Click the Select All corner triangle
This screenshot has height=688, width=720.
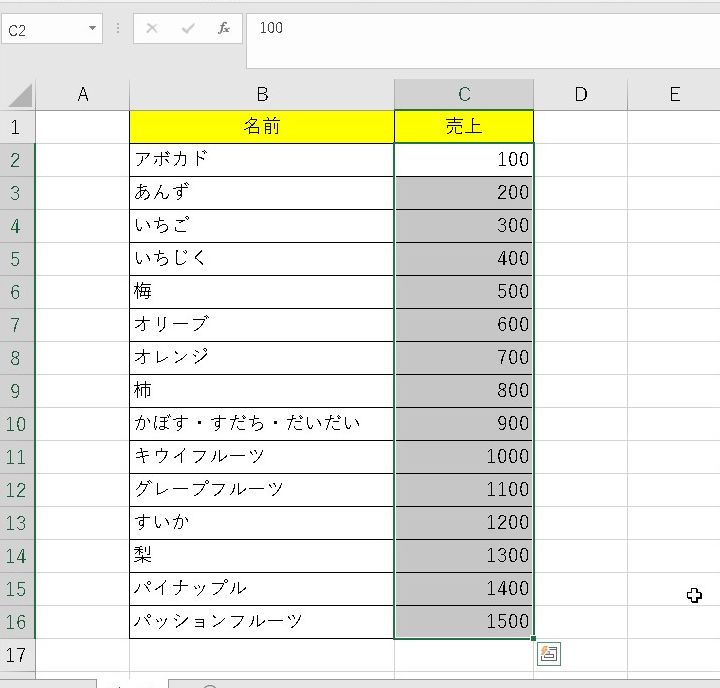[19, 95]
